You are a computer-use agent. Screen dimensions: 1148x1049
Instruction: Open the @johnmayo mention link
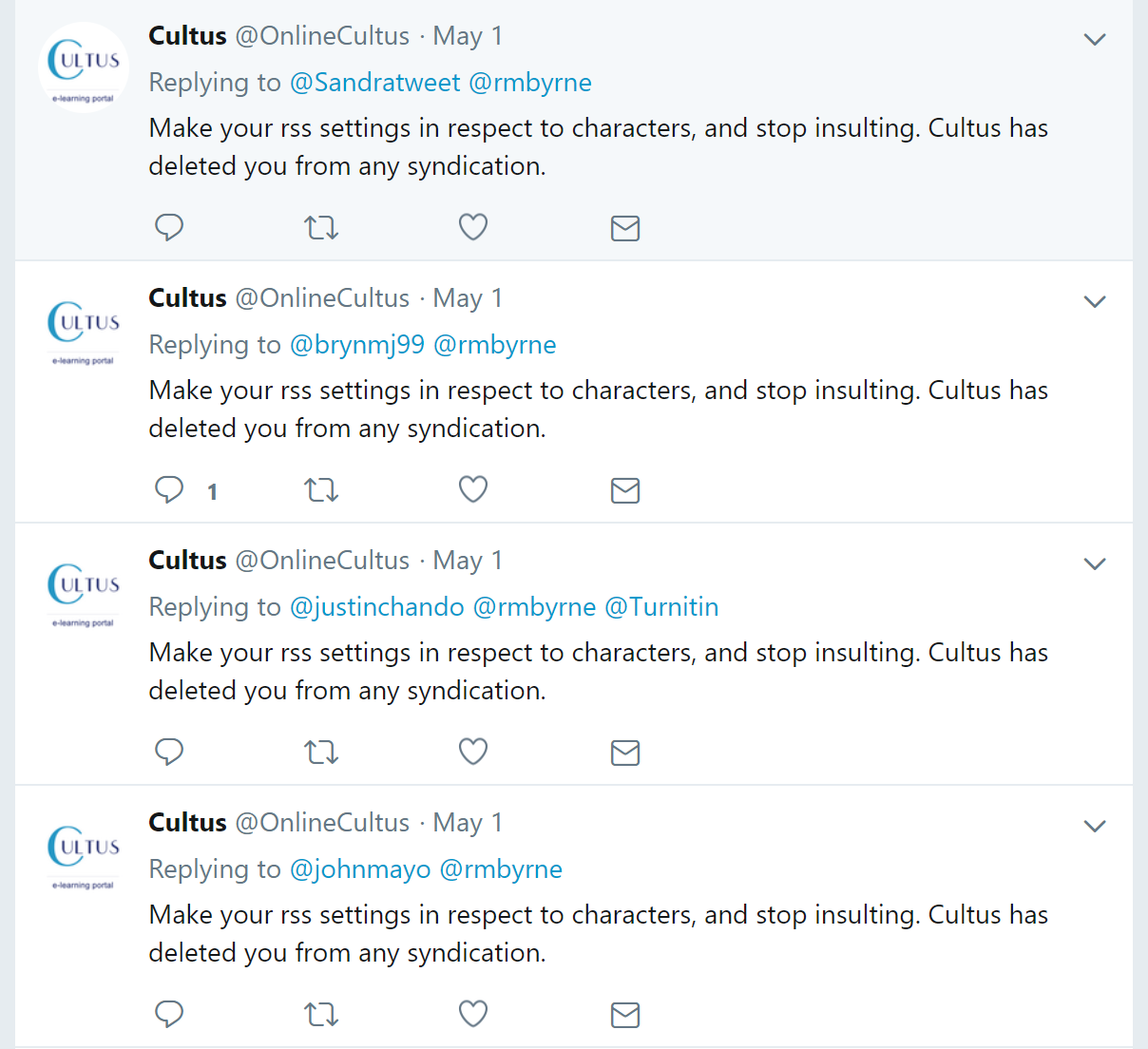(360, 869)
